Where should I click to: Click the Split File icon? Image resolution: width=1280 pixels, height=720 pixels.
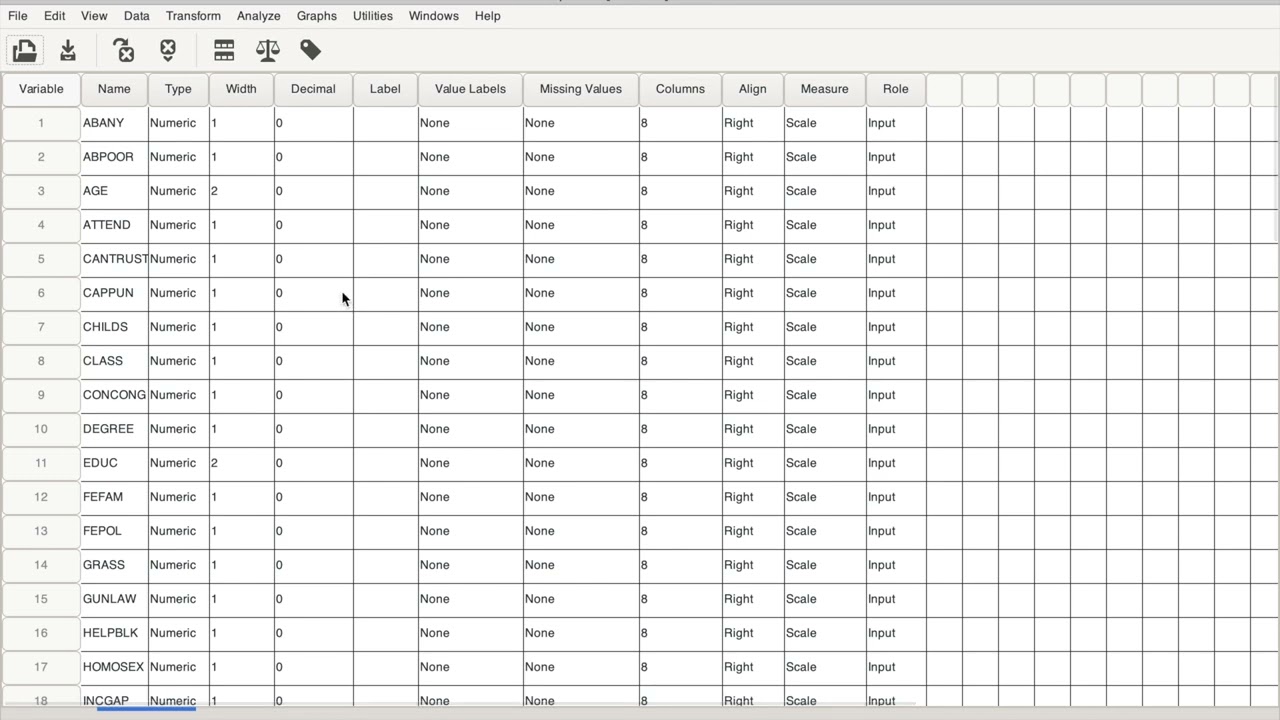click(224, 50)
